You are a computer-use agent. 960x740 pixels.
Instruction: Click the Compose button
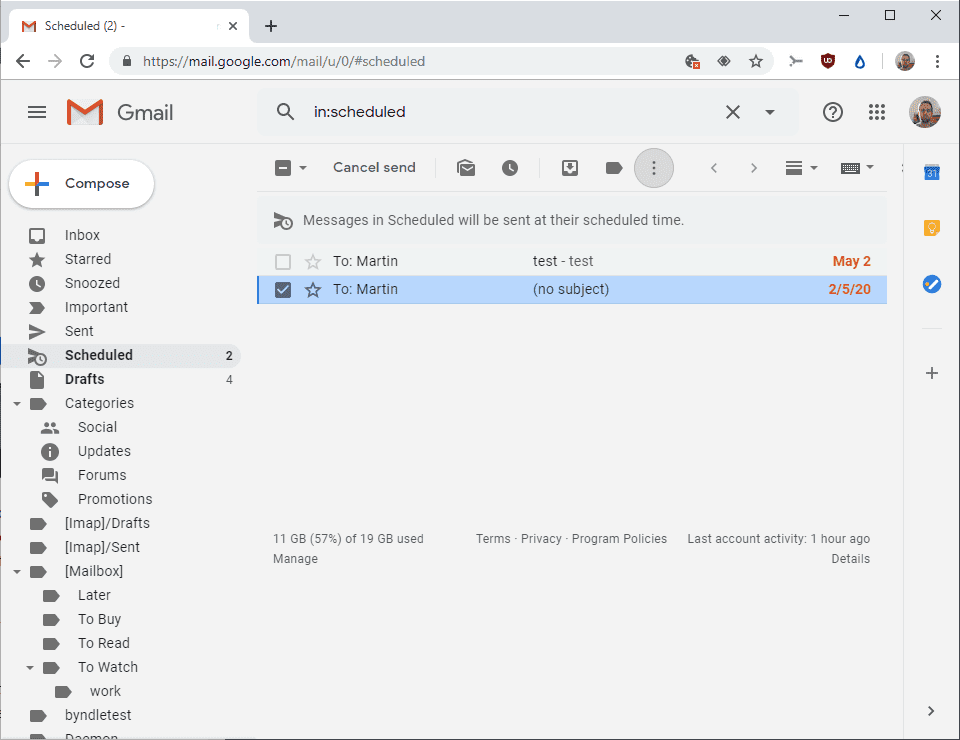coord(81,184)
